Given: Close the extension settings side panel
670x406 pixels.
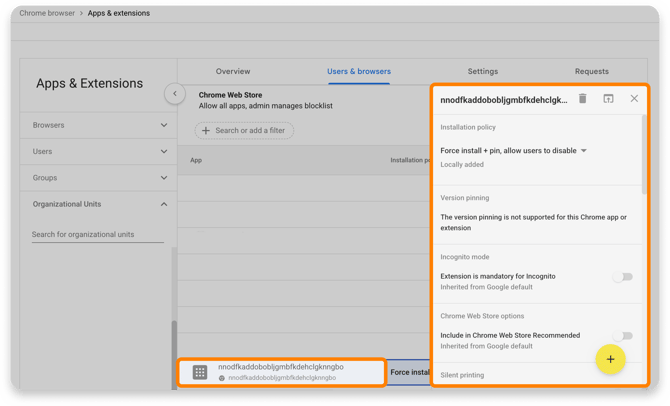Looking at the screenshot, I should [x=634, y=99].
